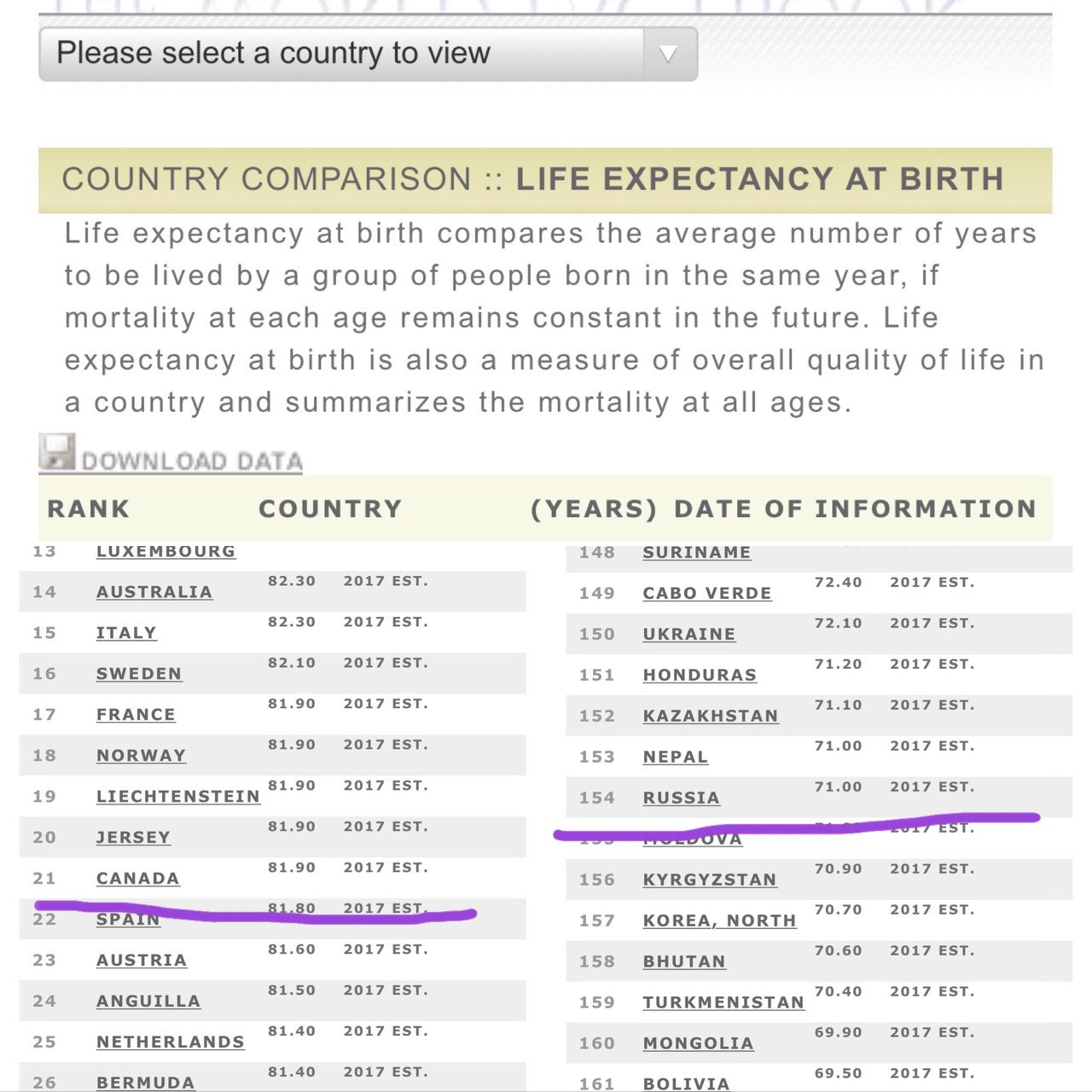Click the Anguilla country link

pyautogui.click(x=148, y=1002)
